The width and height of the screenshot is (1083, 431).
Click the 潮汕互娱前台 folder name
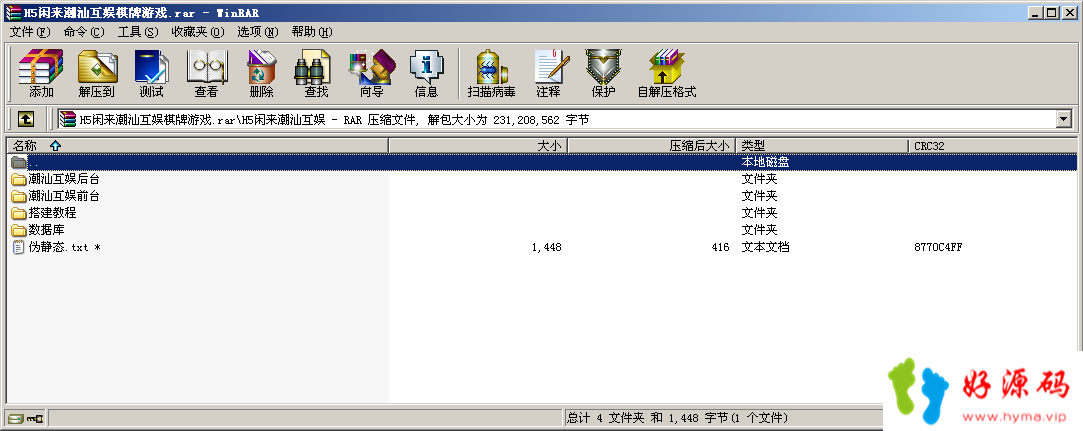click(64, 196)
